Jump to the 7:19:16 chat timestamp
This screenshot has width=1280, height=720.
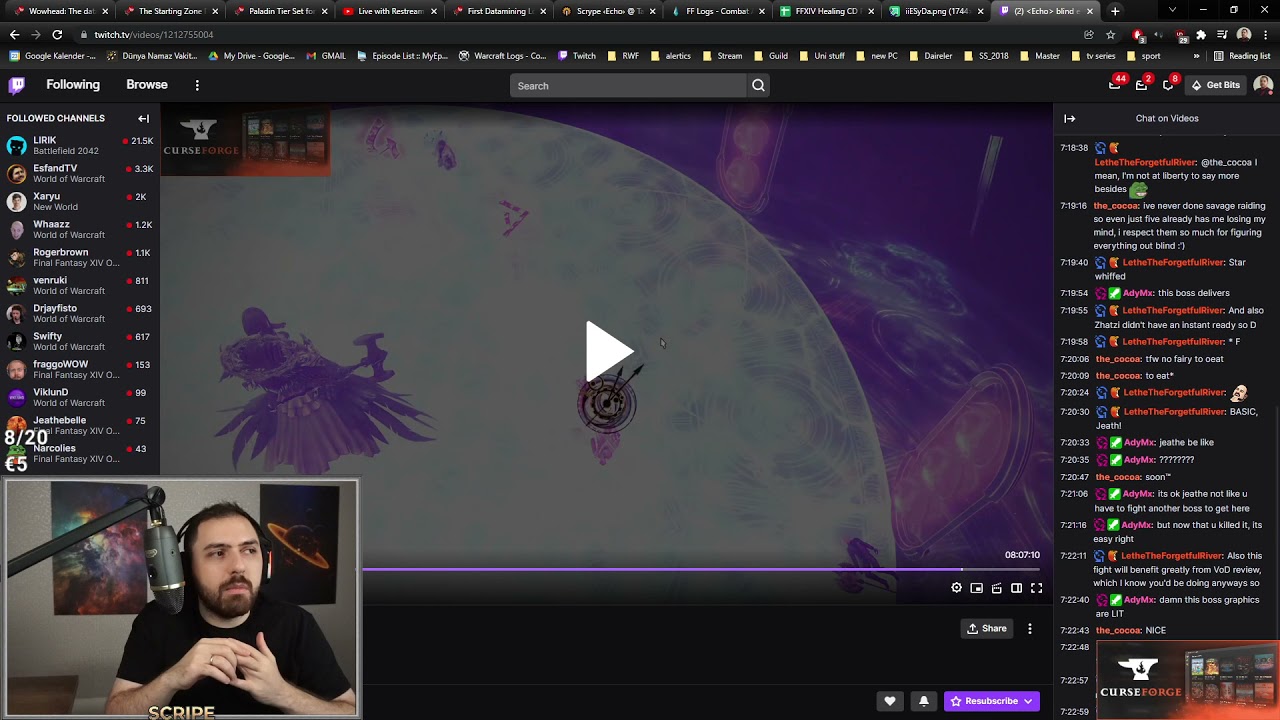click(x=1074, y=206)
